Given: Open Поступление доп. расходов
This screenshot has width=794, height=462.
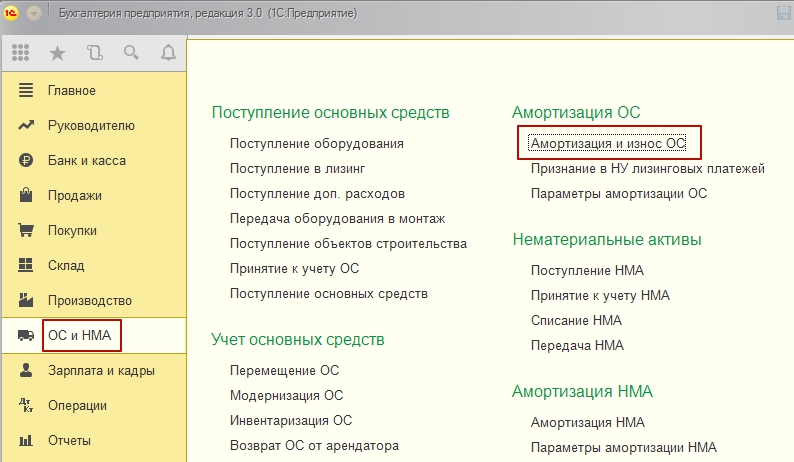Looking at the screenshot, I should coord(317,194).
